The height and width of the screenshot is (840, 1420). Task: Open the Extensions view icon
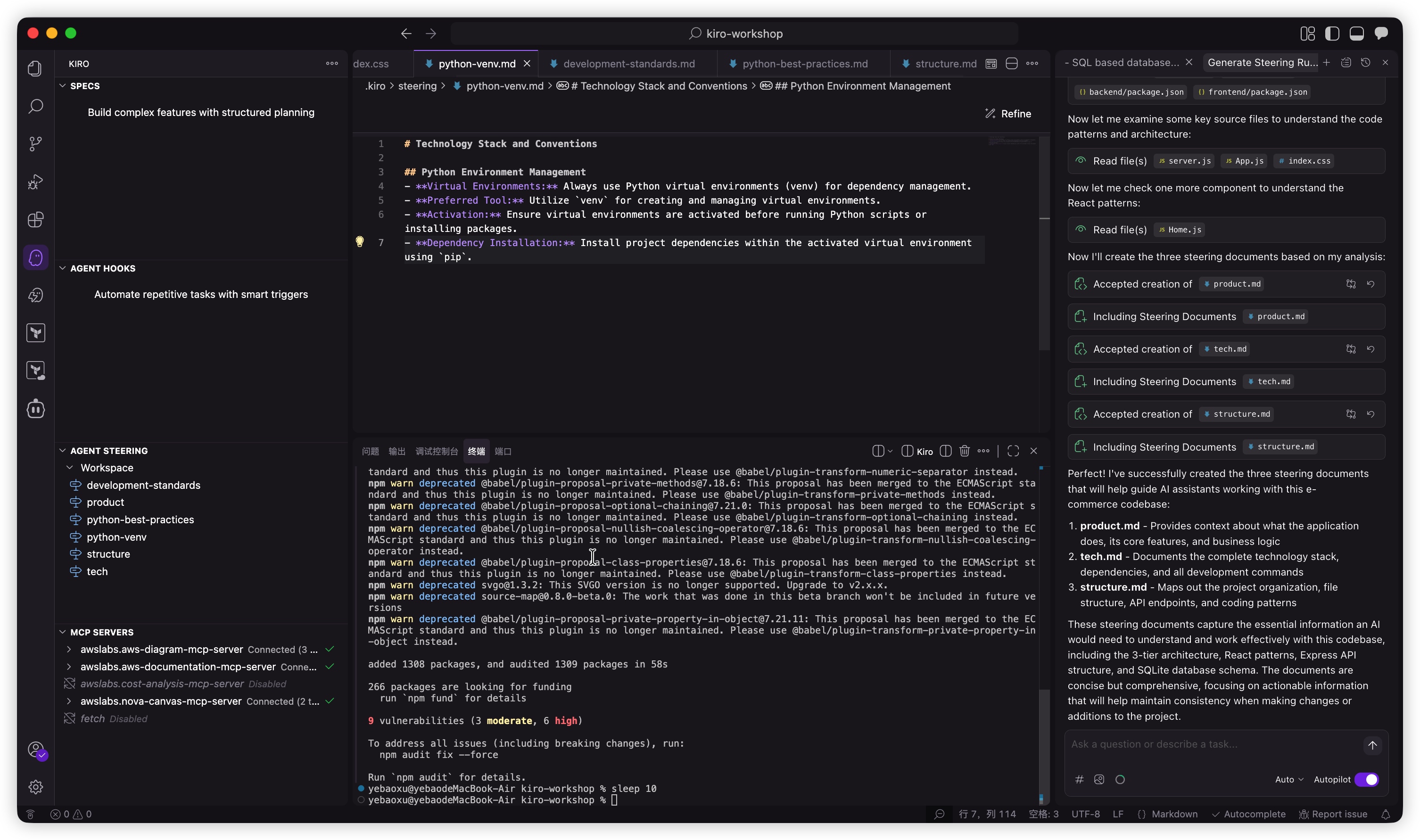pyautogui.click(x=36, y=220)
